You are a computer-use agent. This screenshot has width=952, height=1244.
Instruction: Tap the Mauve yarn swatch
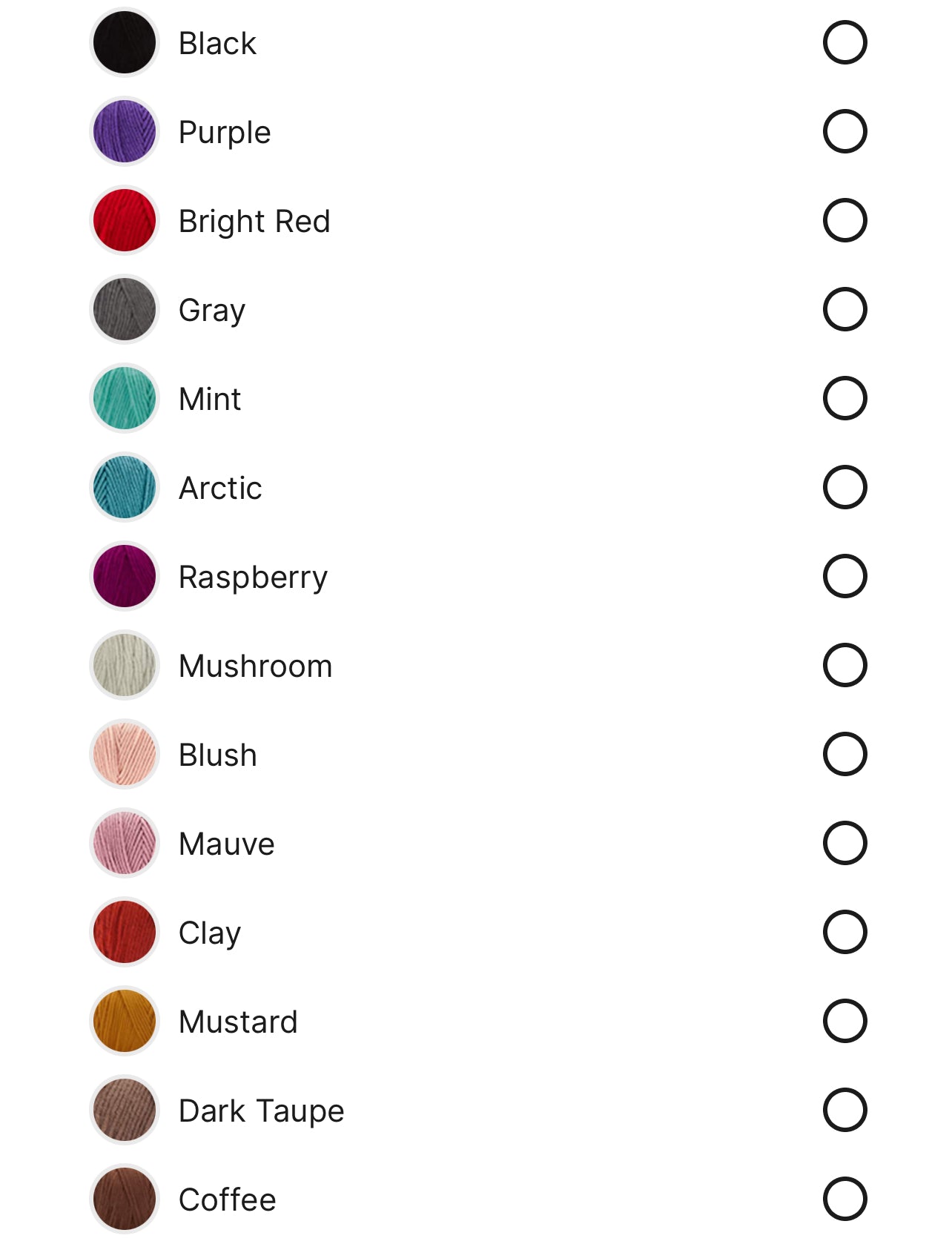coord(125,843)
